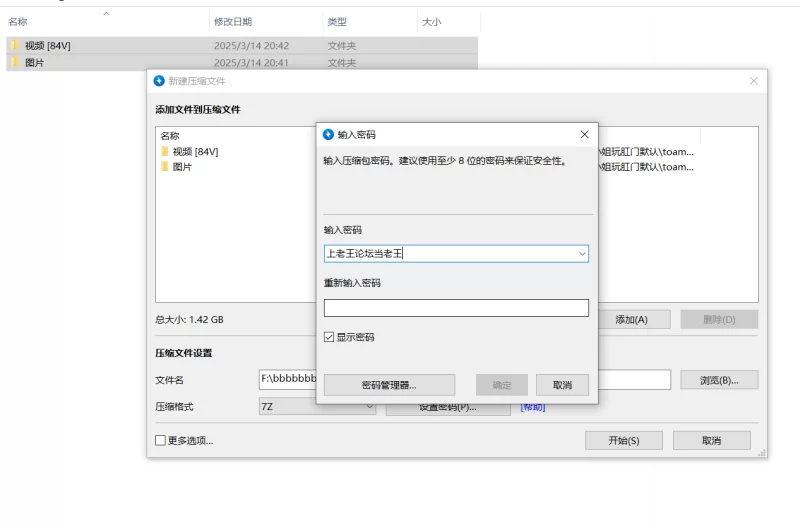The height and width of the screenshot is (528, 800).
Task: Click the 总大小: 1.42 GB text
Action: click(189, 319)
